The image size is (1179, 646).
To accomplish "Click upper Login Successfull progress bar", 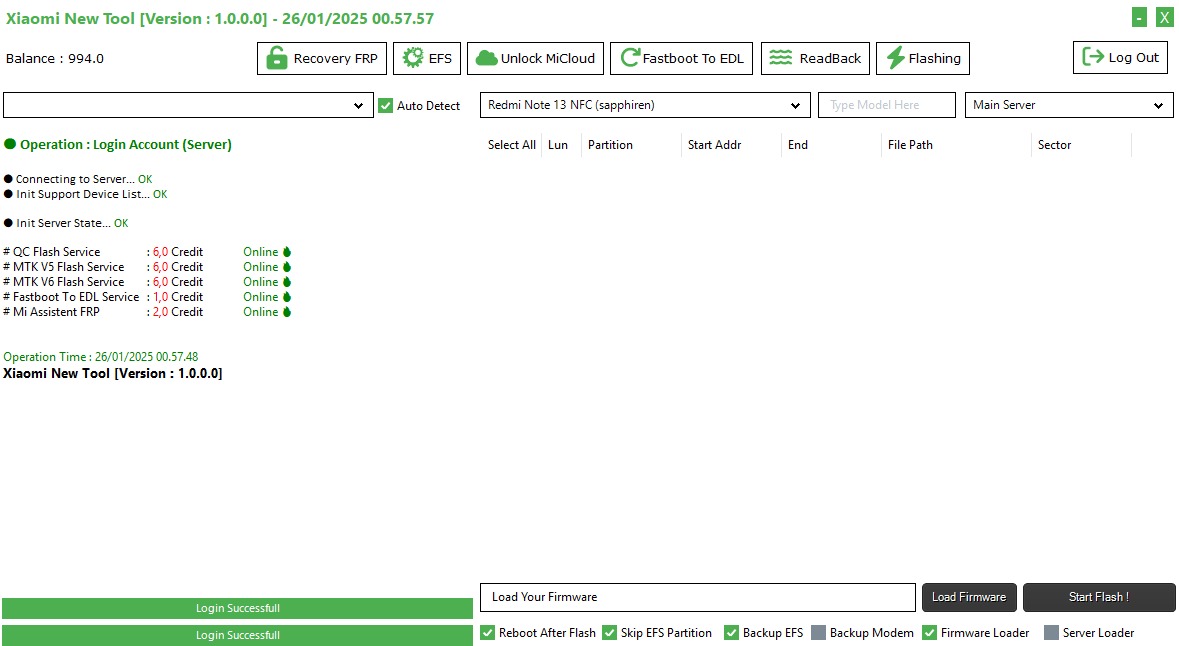I will point(238,608).
